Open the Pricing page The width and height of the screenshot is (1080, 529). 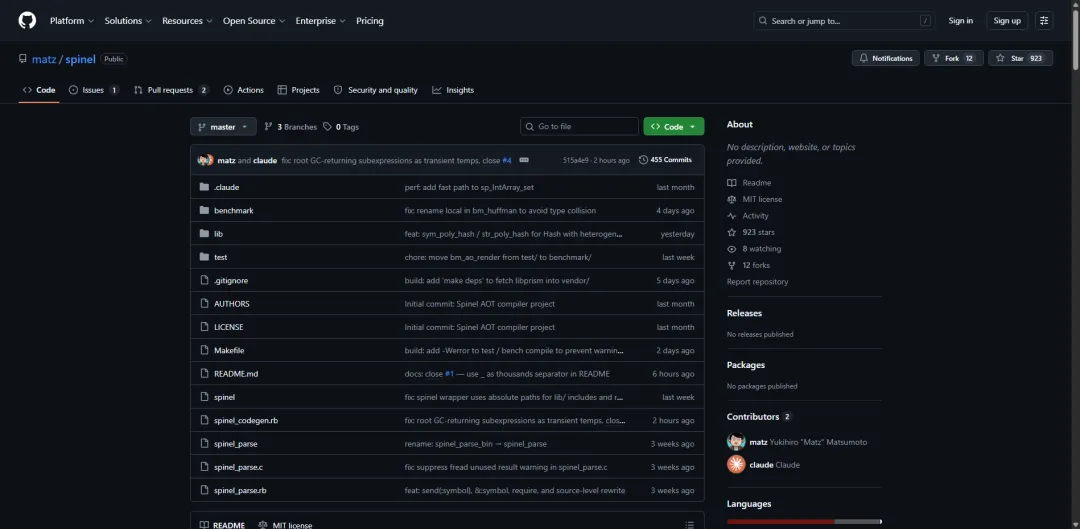pyautogui.click(x=370, y=21)
